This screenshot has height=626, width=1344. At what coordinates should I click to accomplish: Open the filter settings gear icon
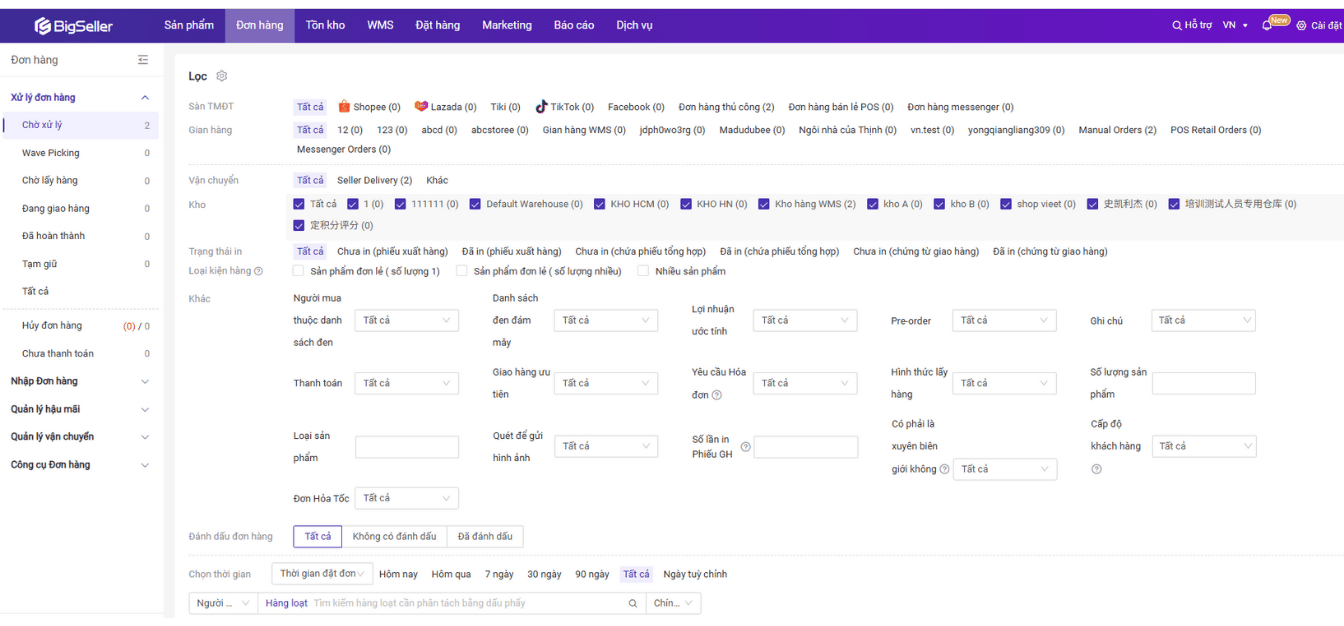[222, 76]
